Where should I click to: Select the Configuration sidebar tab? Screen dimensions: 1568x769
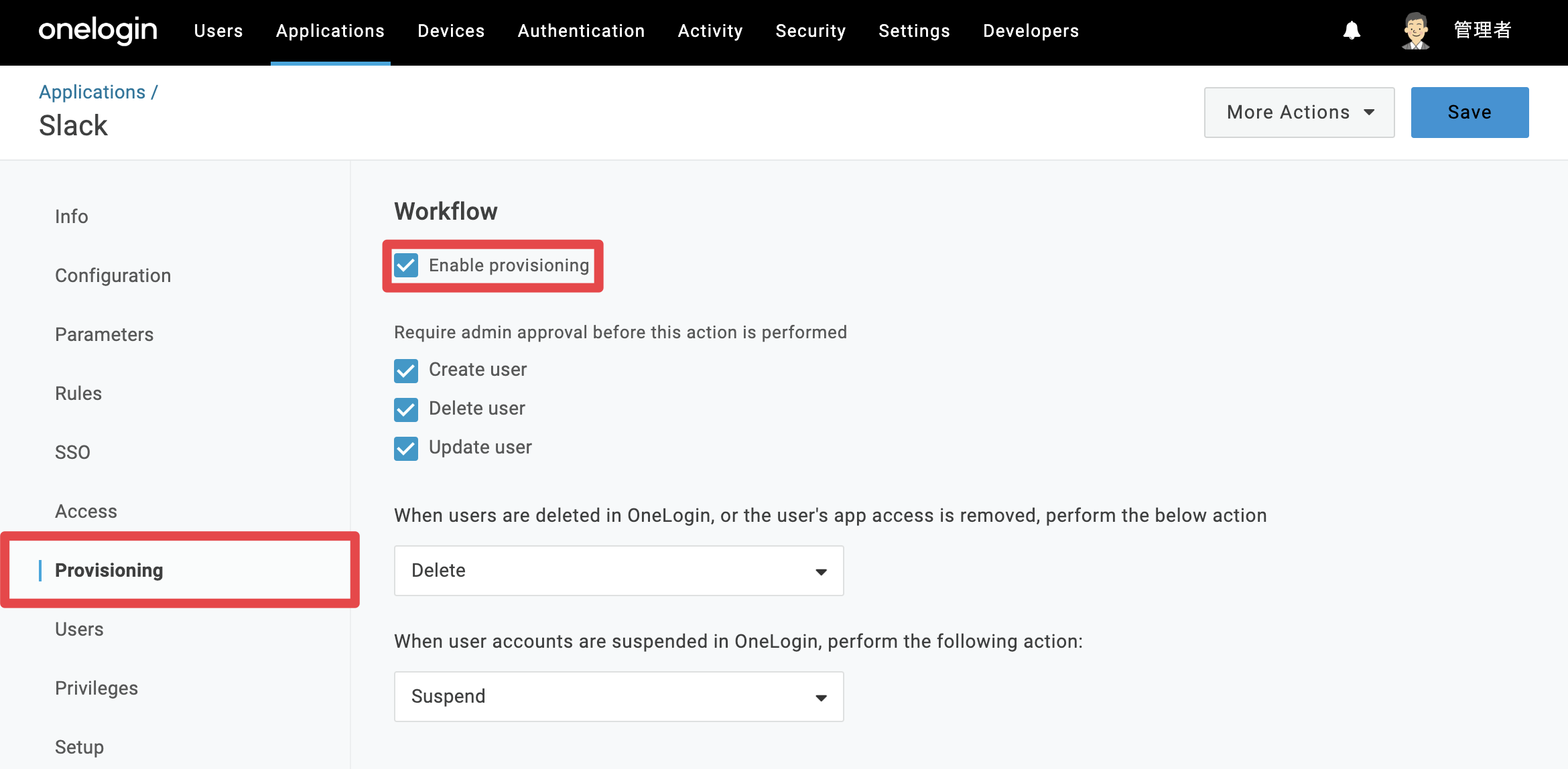point(113,275)
